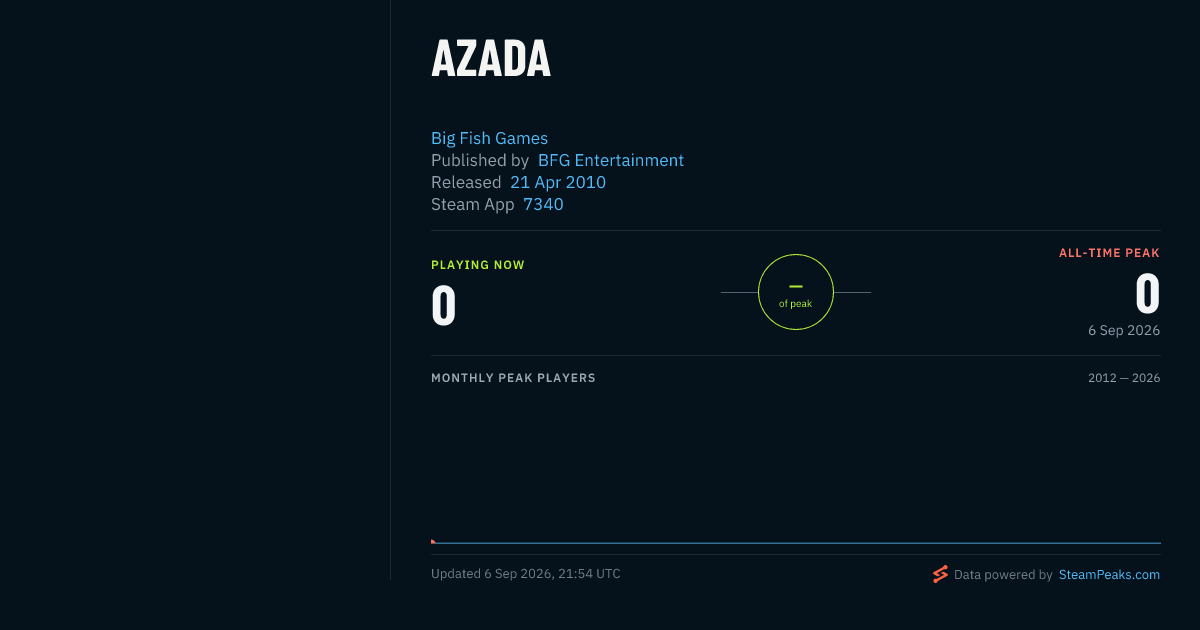
Task: Click the 6 Sep 2026 peak date
Action: [1124, 330]
